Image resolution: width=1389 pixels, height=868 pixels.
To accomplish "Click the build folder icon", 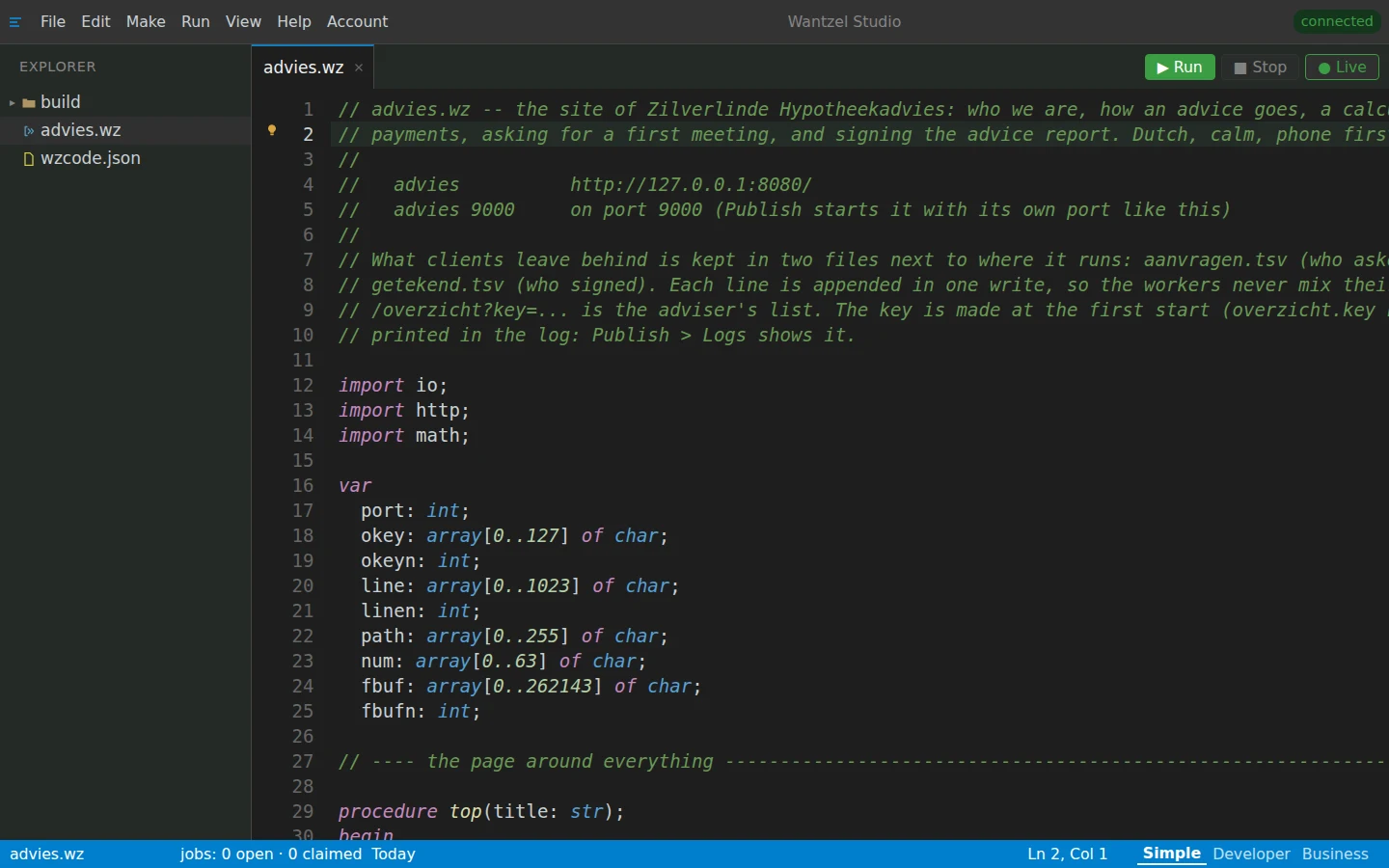I will [x=29, y=102].
